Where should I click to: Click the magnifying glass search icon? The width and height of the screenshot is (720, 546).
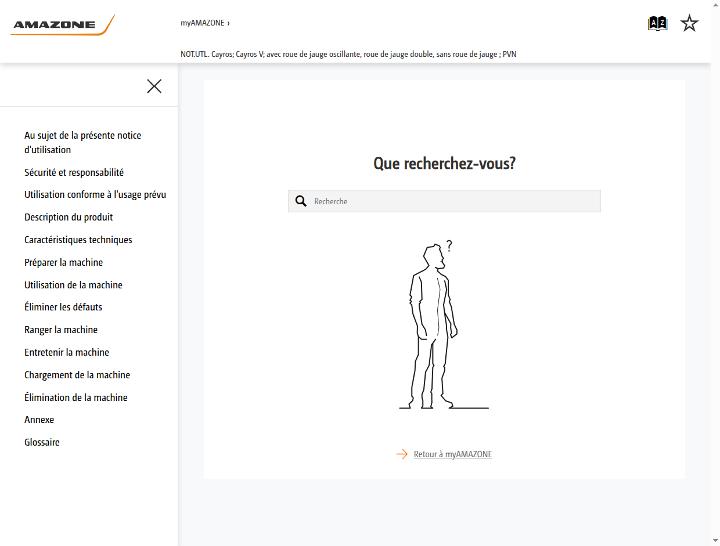point(301,201)
